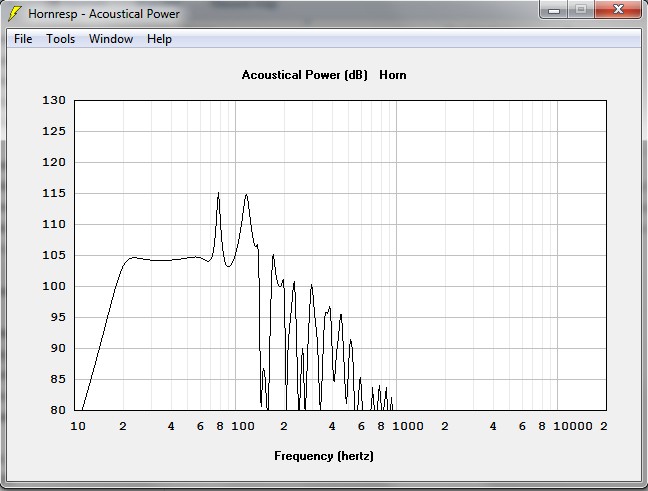Close the Acoustical Power window
This screenshot has width=648, height=491.
tap(618, 10)
